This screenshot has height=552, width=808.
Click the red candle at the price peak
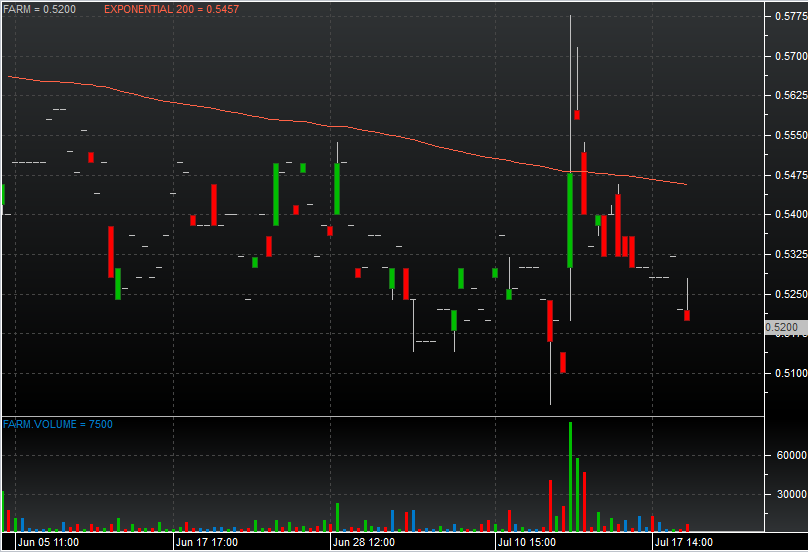click(x=577, y=114)
